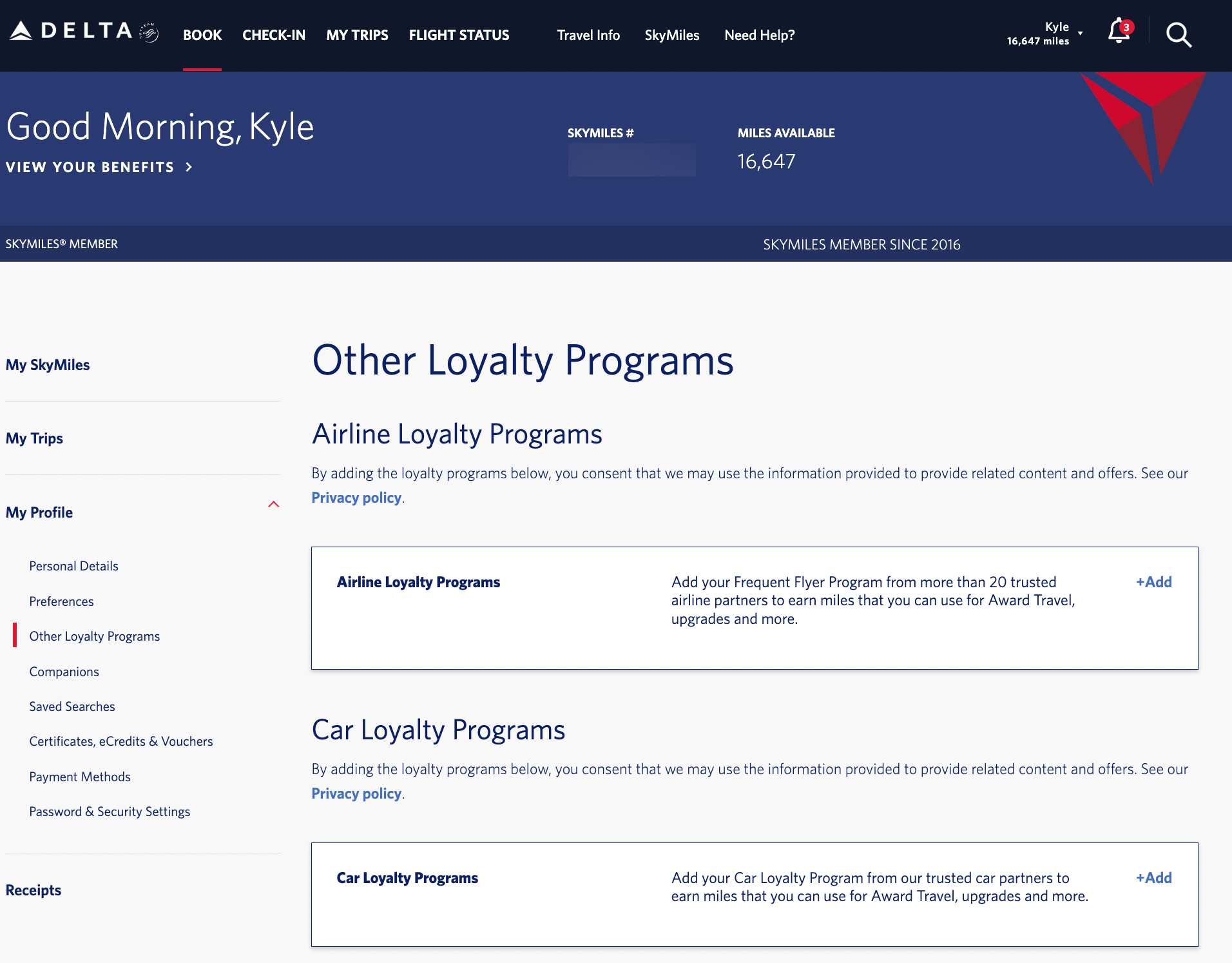This screenshot has width=1232, height=963.
Task: Open the search magnifier
Action: 1179,35
